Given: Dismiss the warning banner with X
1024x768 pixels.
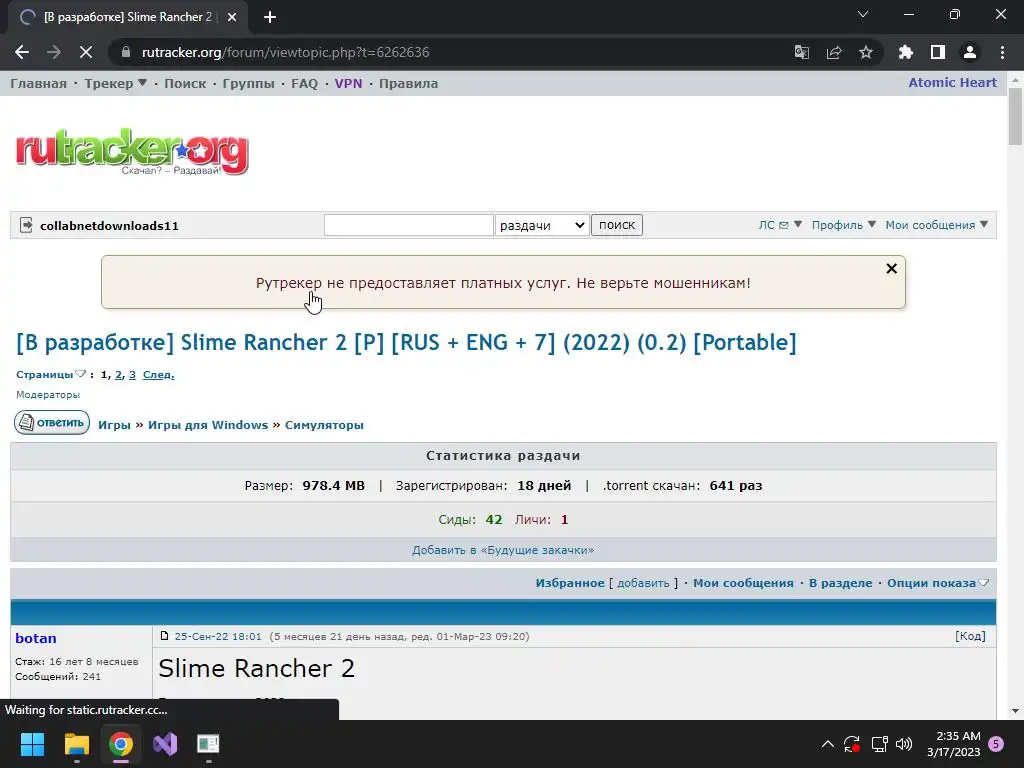Looking at the screenshot, I should [891, 268].
